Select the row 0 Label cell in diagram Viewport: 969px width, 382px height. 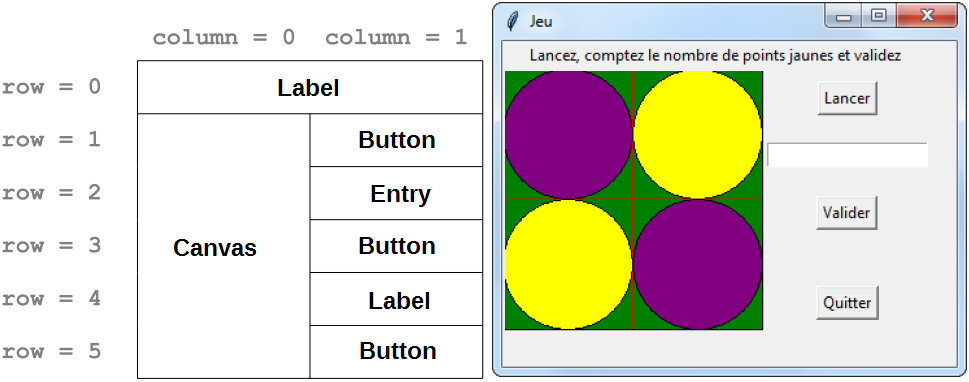[310, 87]
